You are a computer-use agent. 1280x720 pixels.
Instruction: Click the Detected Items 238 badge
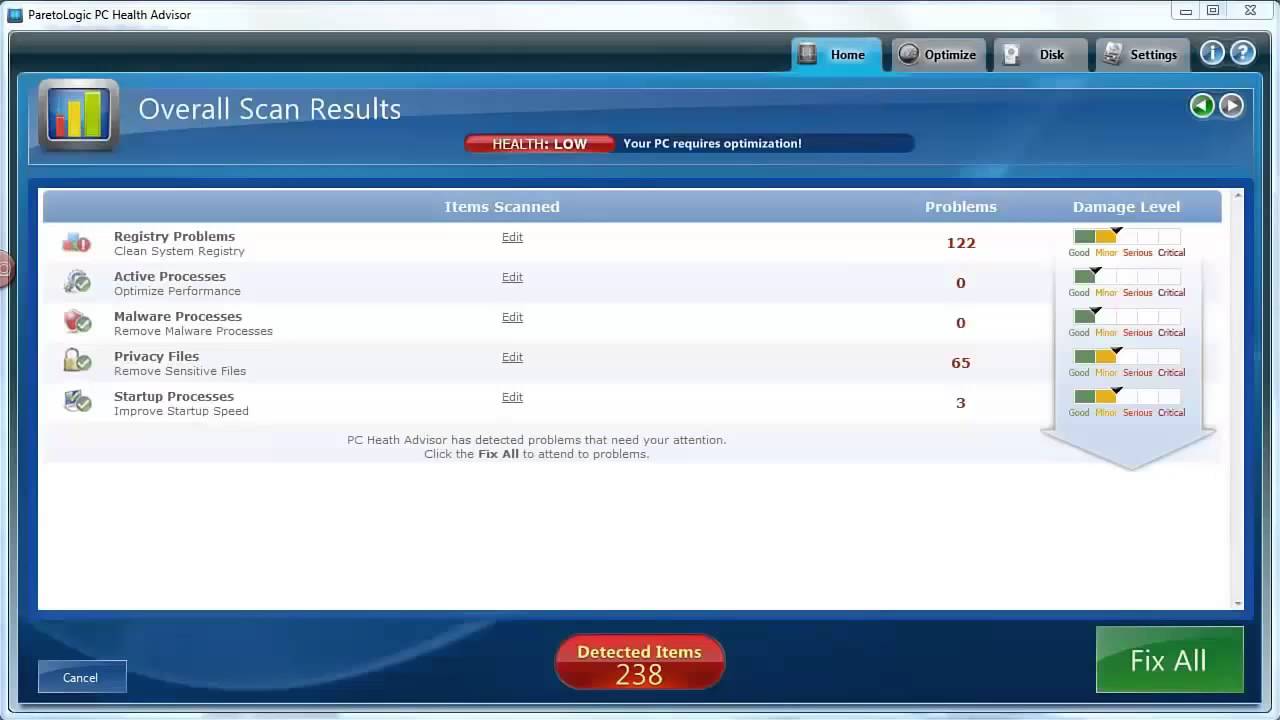(640, 663)
